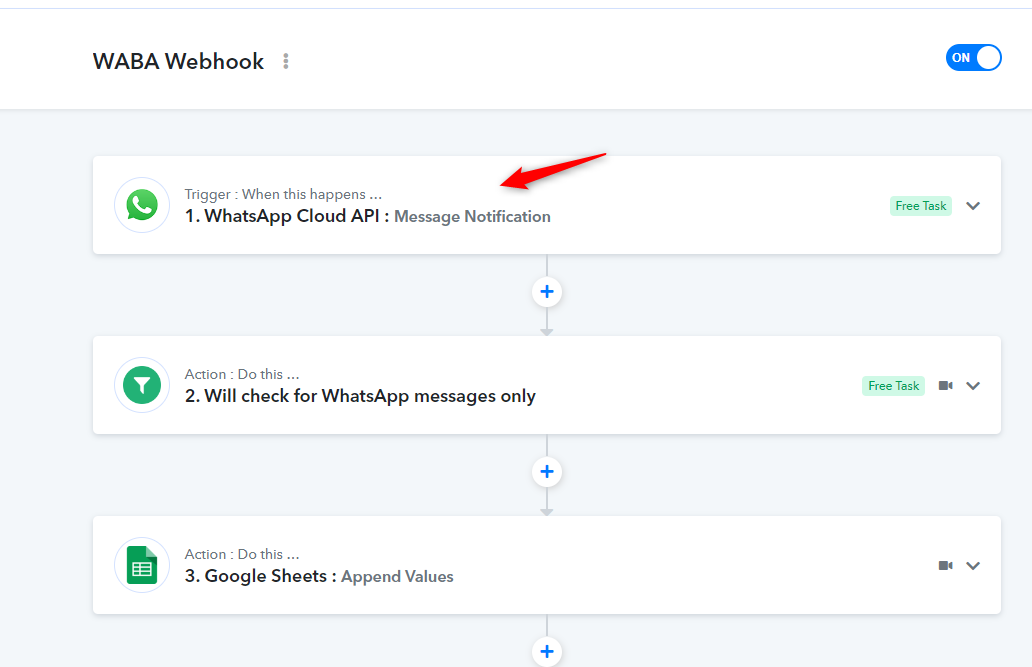Click 'Action : Do this ...' on the filter step

click(x=242, y=374)
